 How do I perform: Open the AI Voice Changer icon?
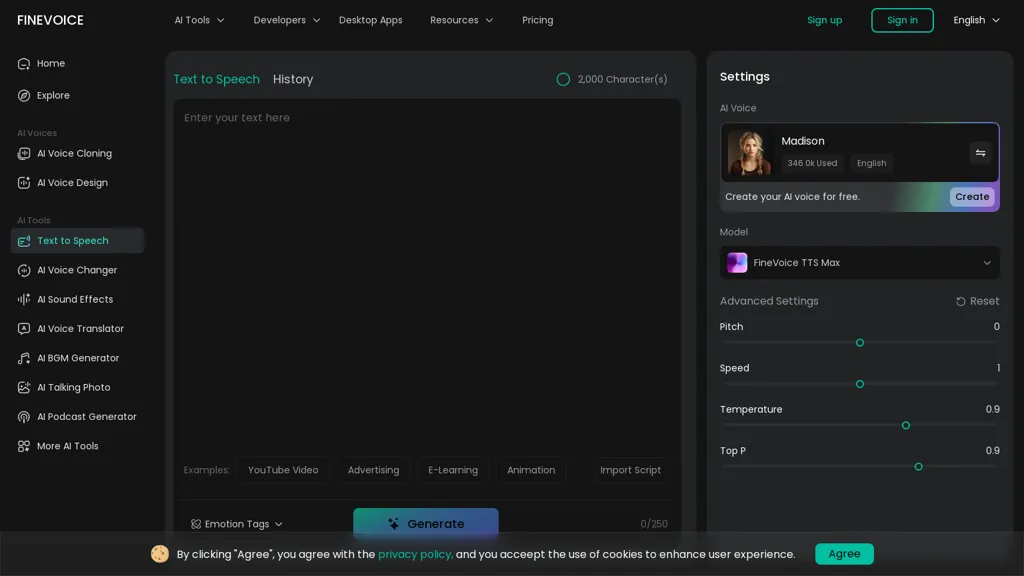coord(24,270)
